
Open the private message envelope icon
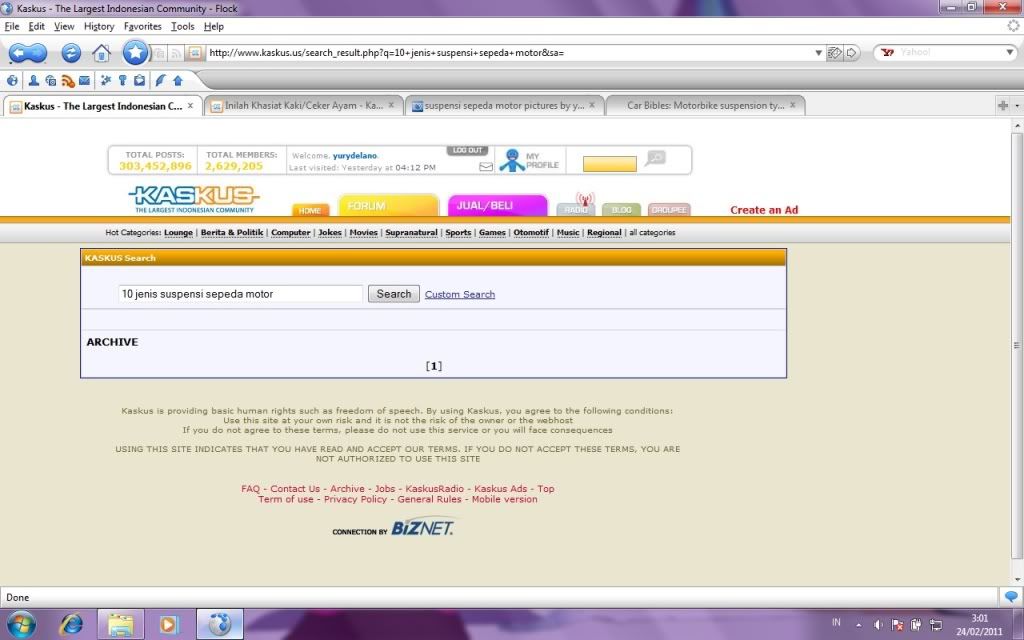(486, 167)
